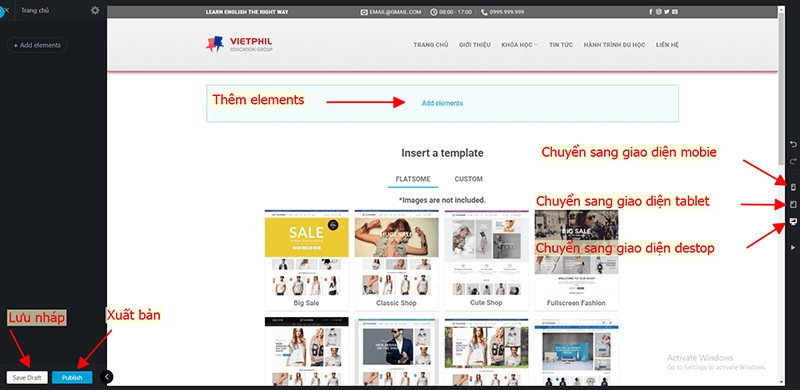Image resolution: width=800 pixels, height=390 pixels.
Task: Click the 08:00 - 17:00 hours text
Action: point(456,12)
